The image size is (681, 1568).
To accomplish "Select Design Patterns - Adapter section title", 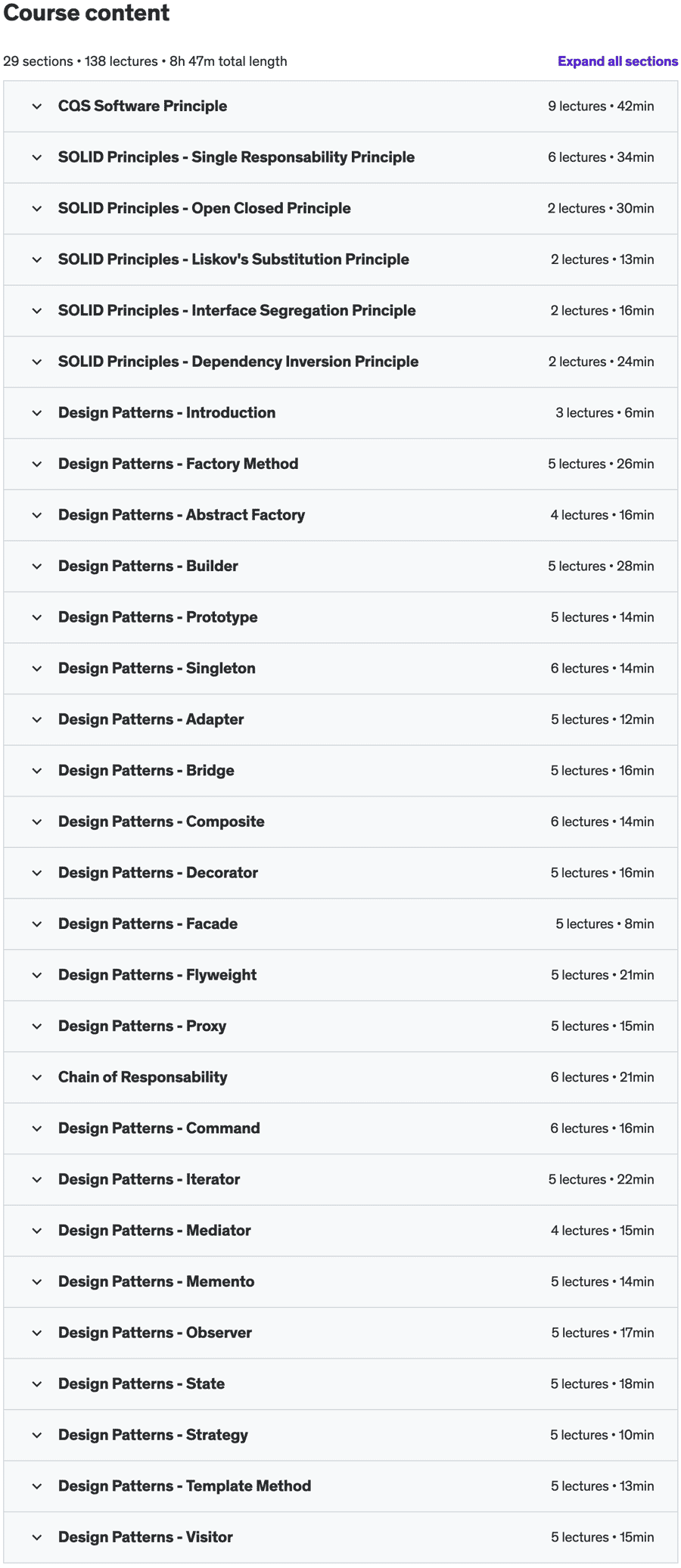I will [151, 719].
